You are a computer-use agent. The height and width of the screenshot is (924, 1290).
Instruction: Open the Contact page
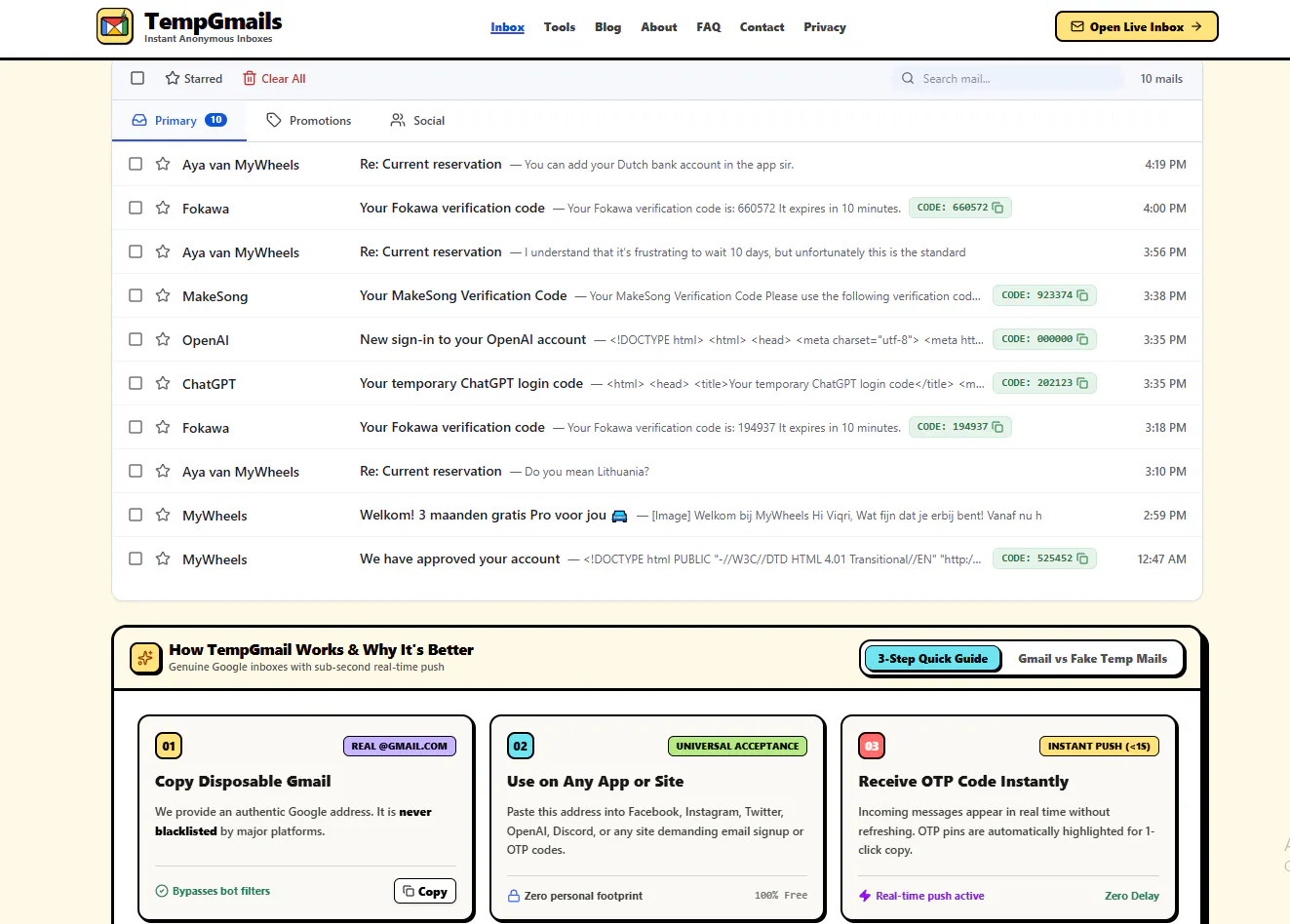pos(762,27)
